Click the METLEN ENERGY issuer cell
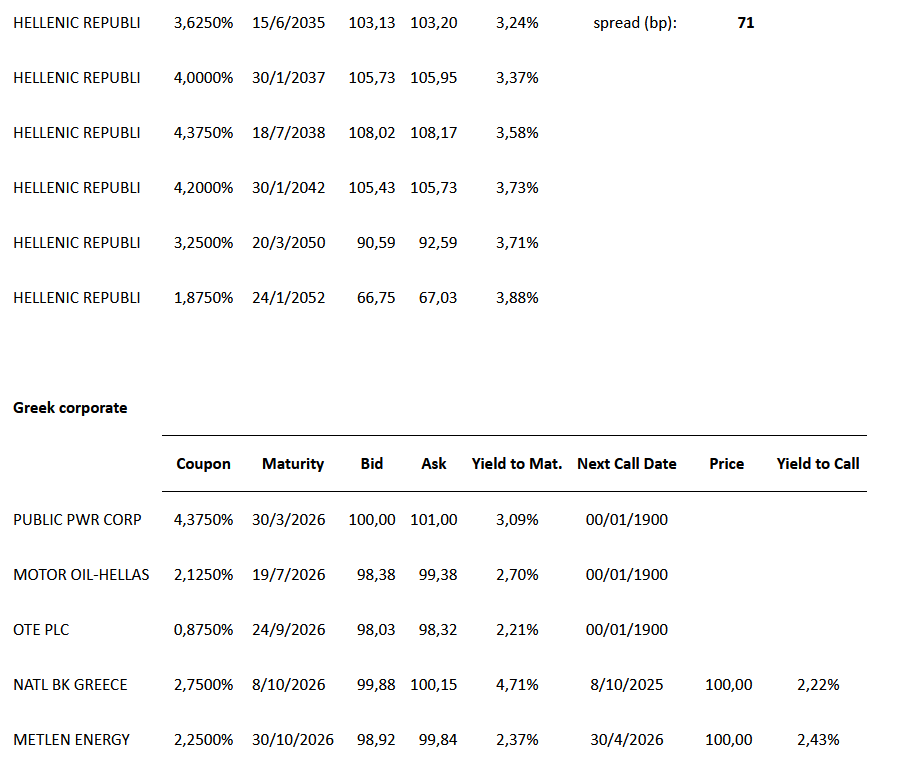This screenshot has width=914, height=759. [x=72, y=740]
